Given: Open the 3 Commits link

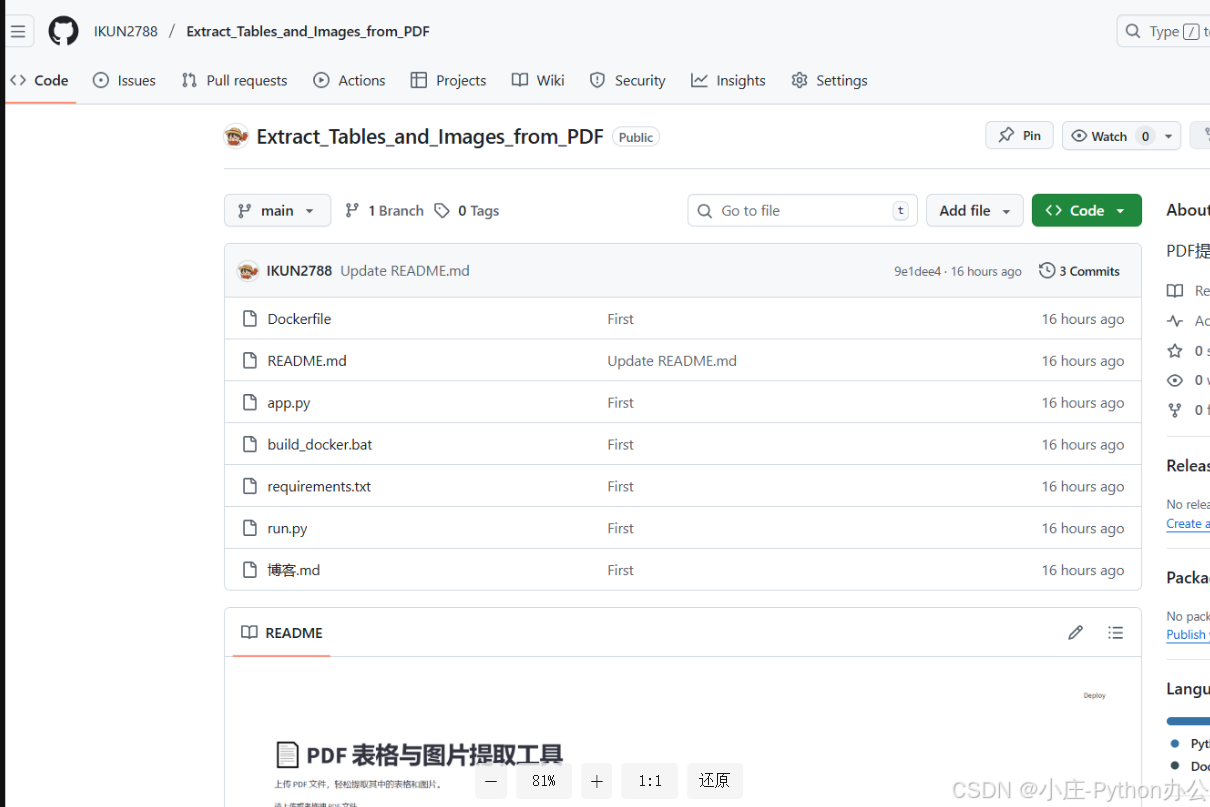Looking at the screenshot, I should pos(1088,271).
